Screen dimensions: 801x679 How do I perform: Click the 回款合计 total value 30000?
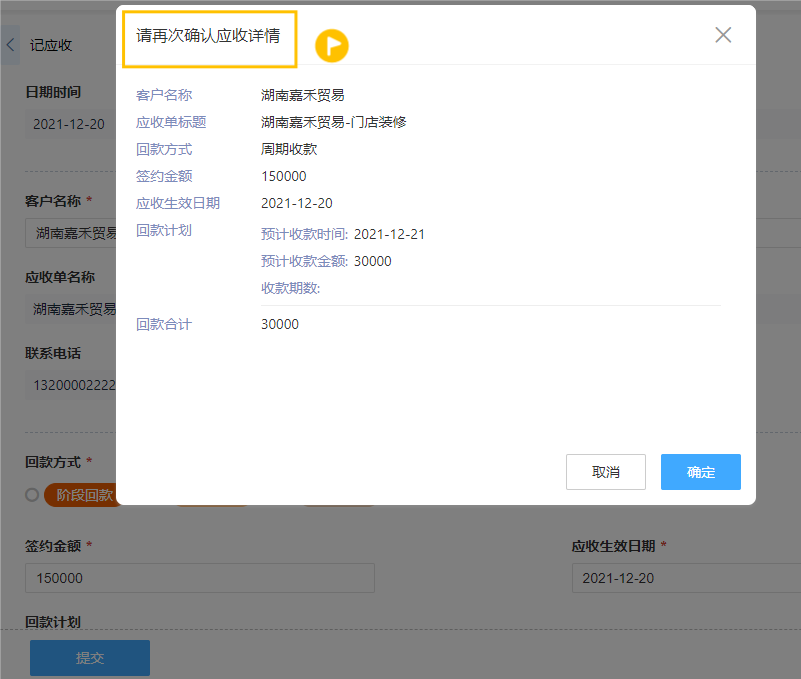280,324
